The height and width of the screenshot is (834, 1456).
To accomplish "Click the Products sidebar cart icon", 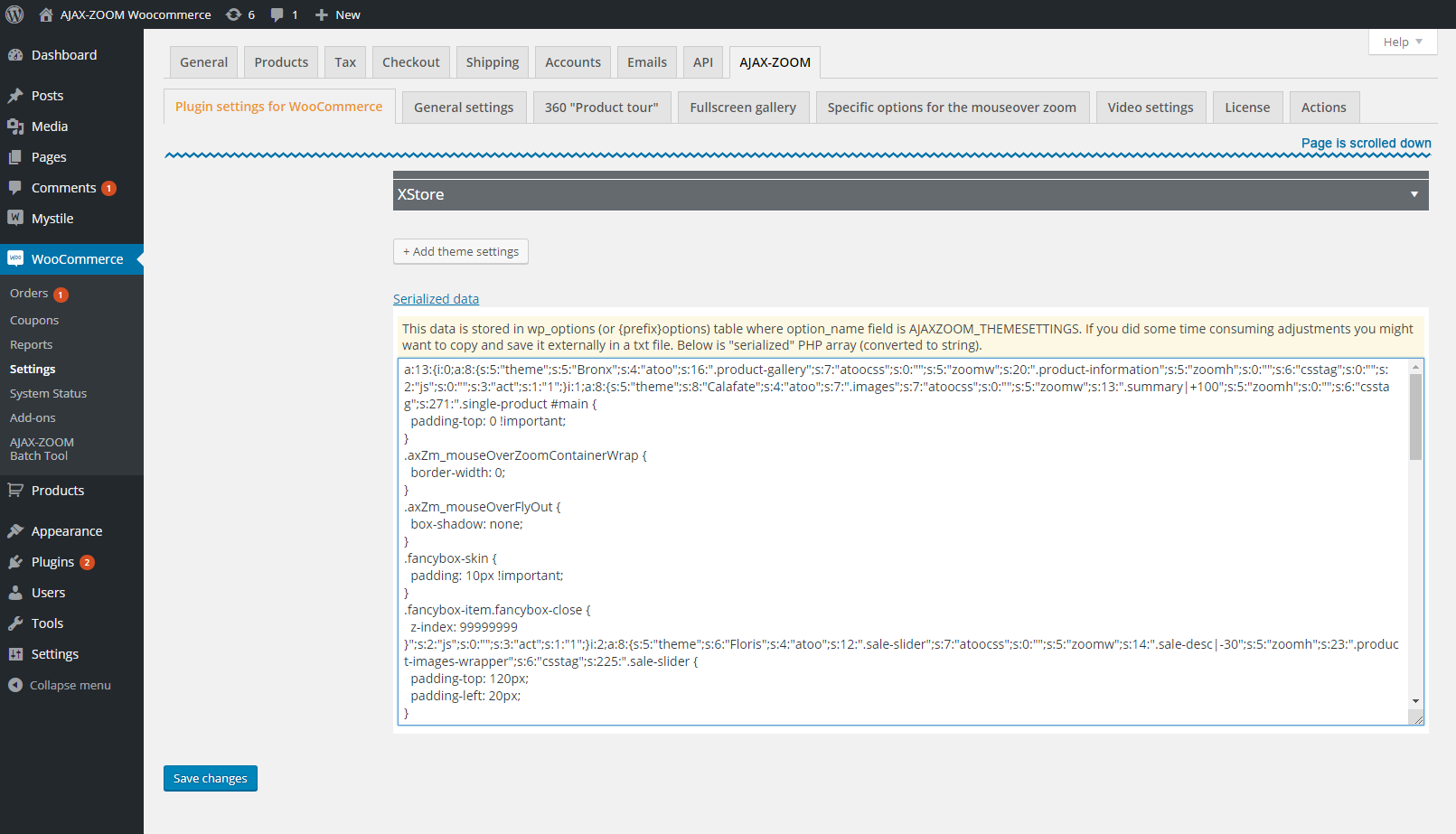I will click(15, 491).
